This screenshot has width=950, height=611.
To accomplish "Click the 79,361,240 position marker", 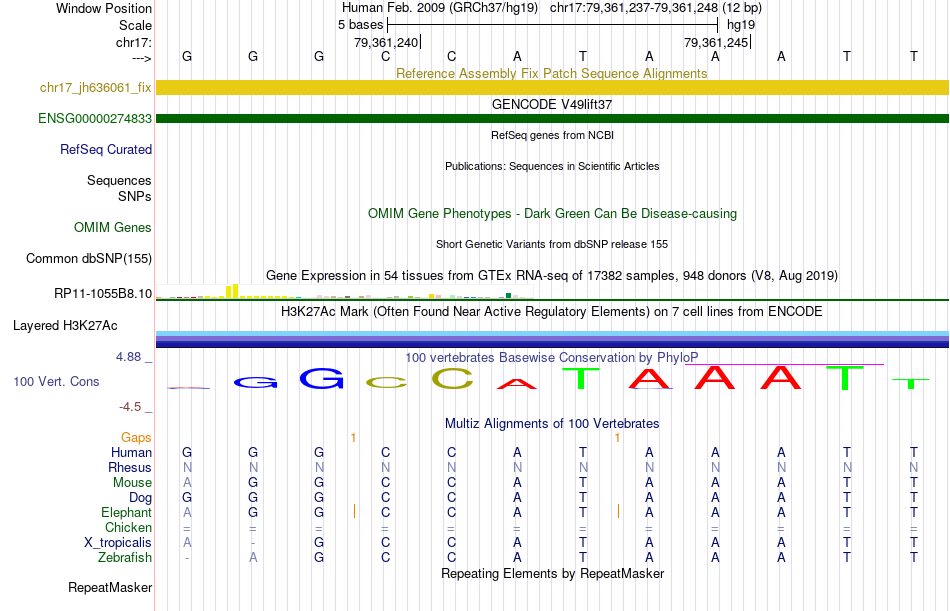I will [x=387, y=43].
